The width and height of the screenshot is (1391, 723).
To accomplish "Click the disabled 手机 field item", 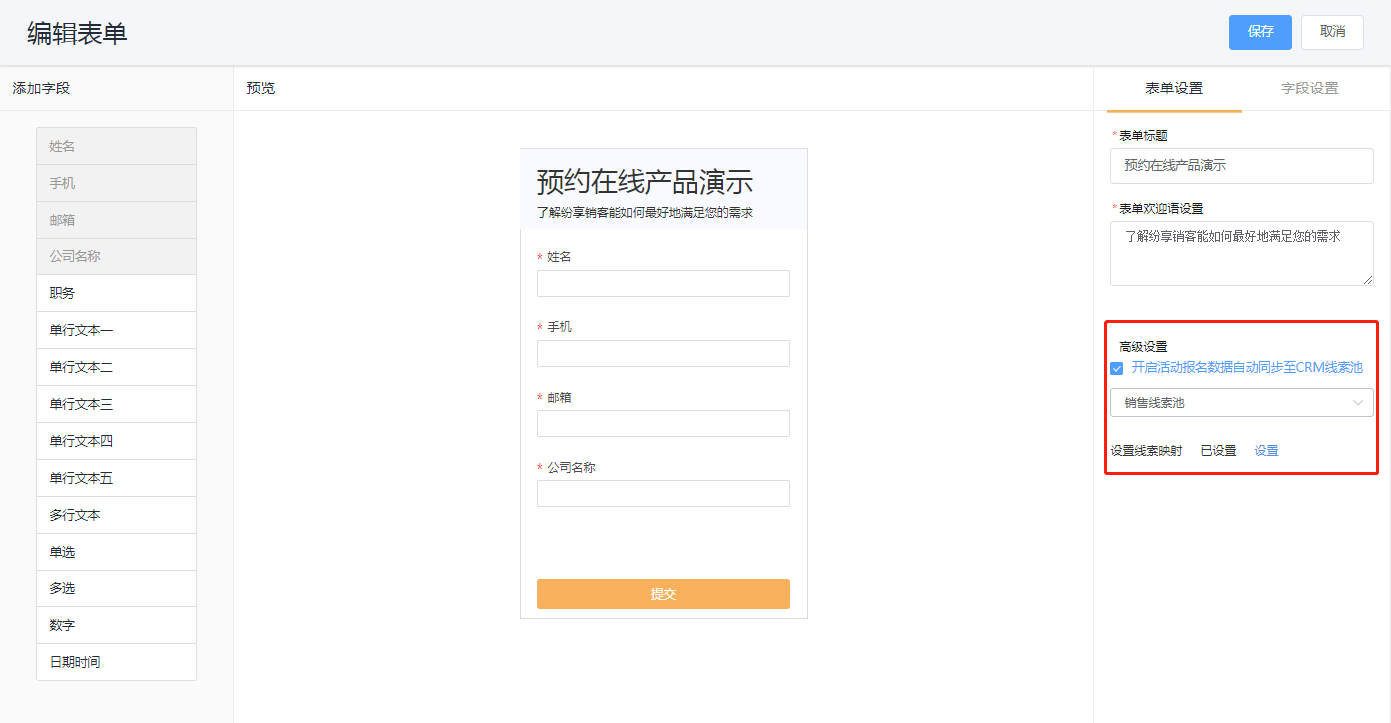I will (x=116, y=183).
